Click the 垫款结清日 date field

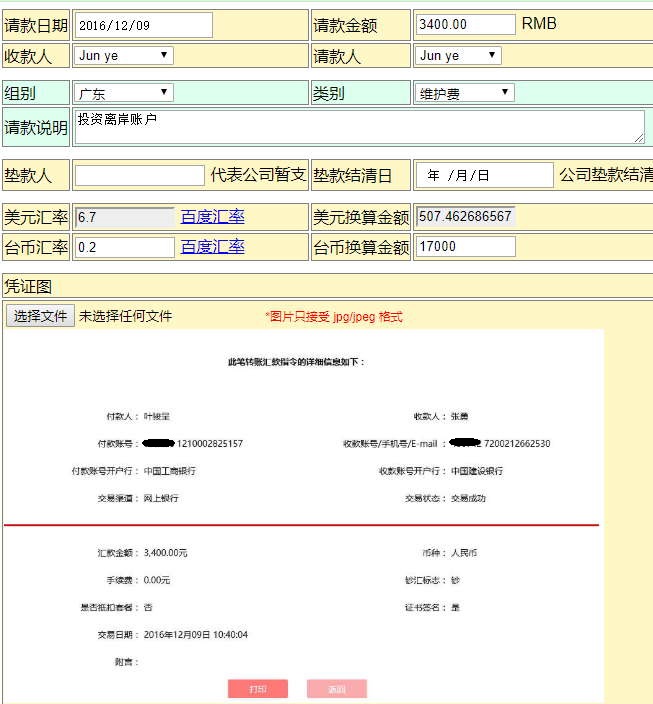485,175
